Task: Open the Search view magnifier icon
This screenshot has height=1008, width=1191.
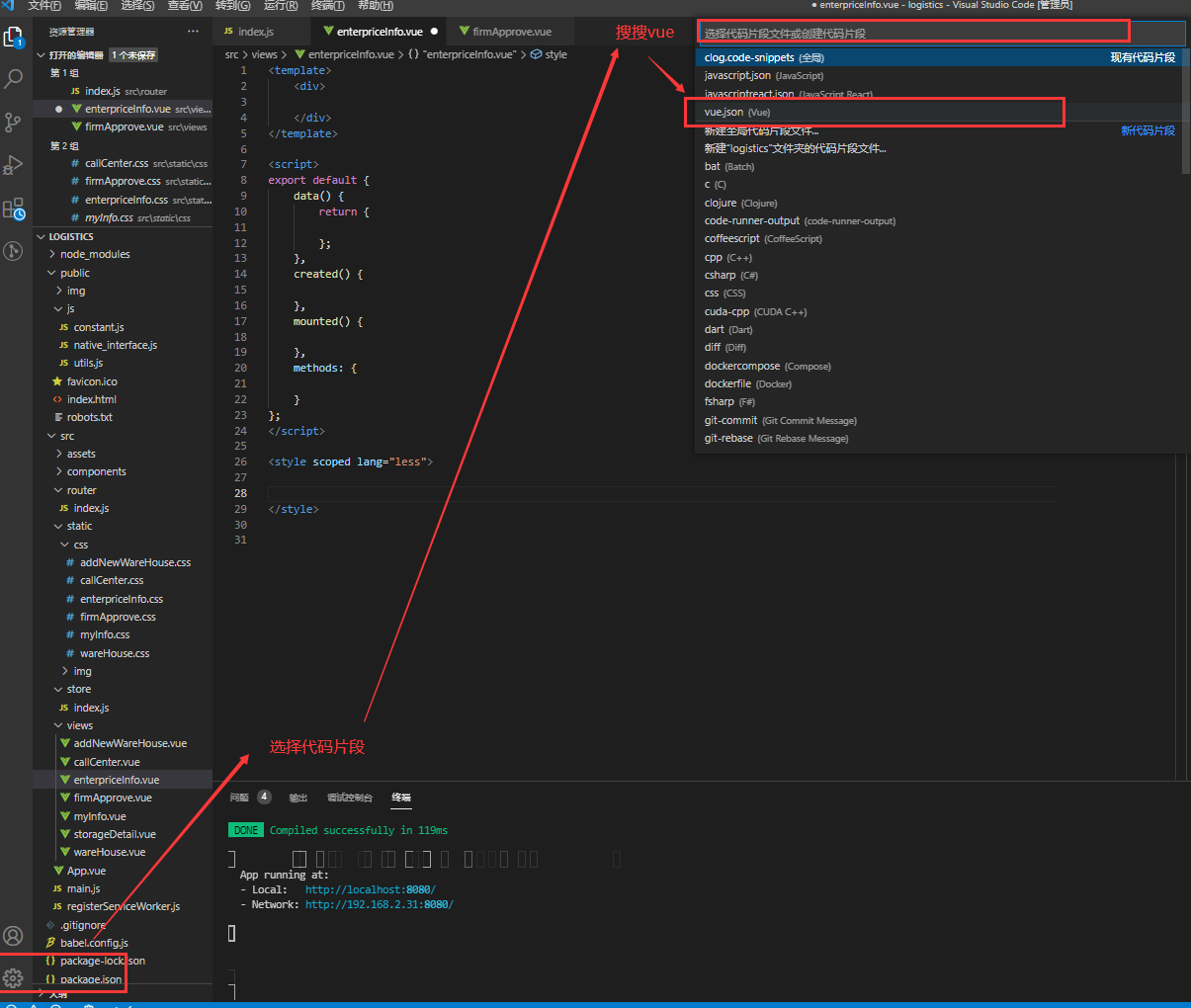Action: (13, 79)
